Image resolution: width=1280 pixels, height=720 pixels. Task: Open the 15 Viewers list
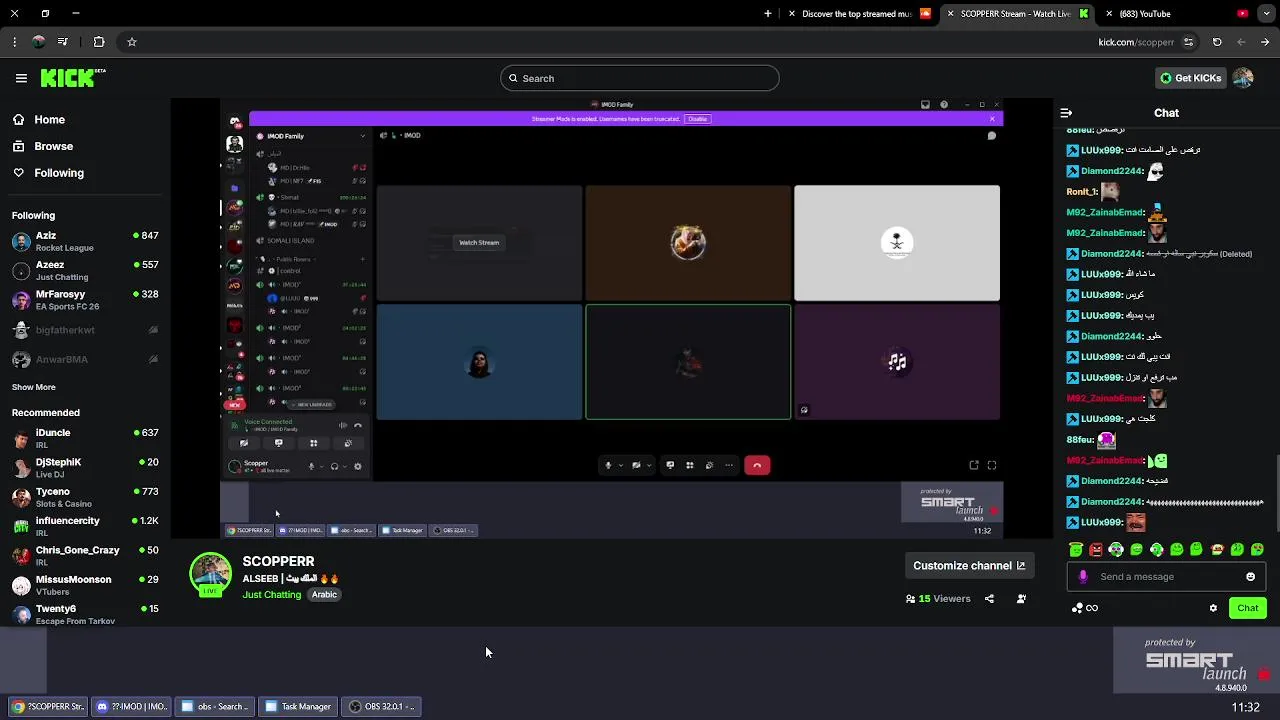pos(938,599)
